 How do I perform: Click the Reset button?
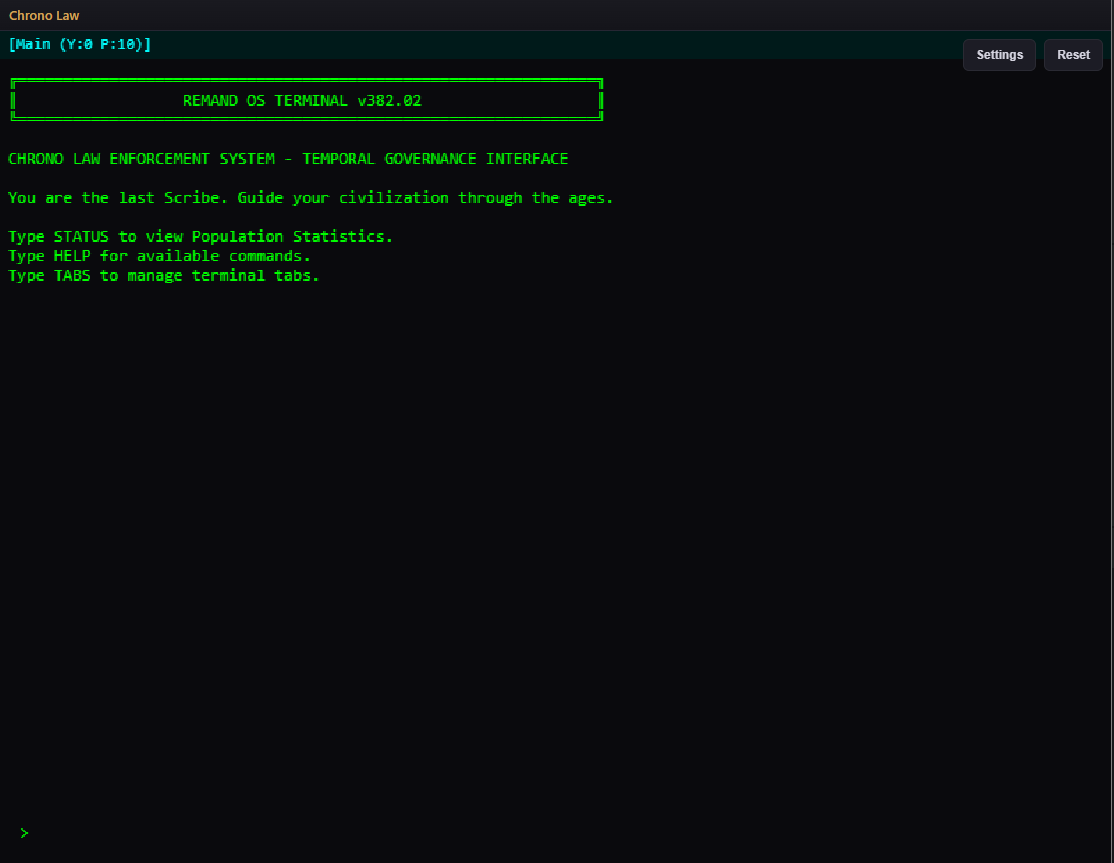(1073, 55)
